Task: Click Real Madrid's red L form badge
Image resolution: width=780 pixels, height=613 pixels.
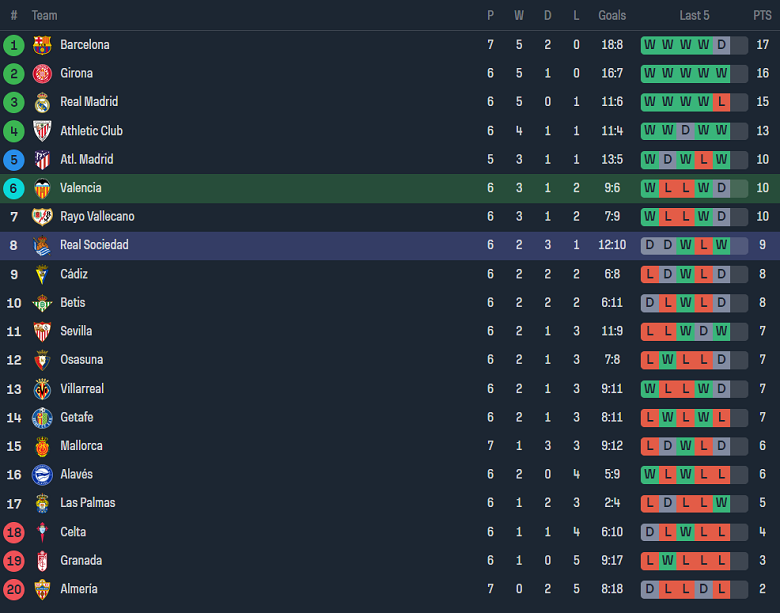Action: [x=721, y=102]
